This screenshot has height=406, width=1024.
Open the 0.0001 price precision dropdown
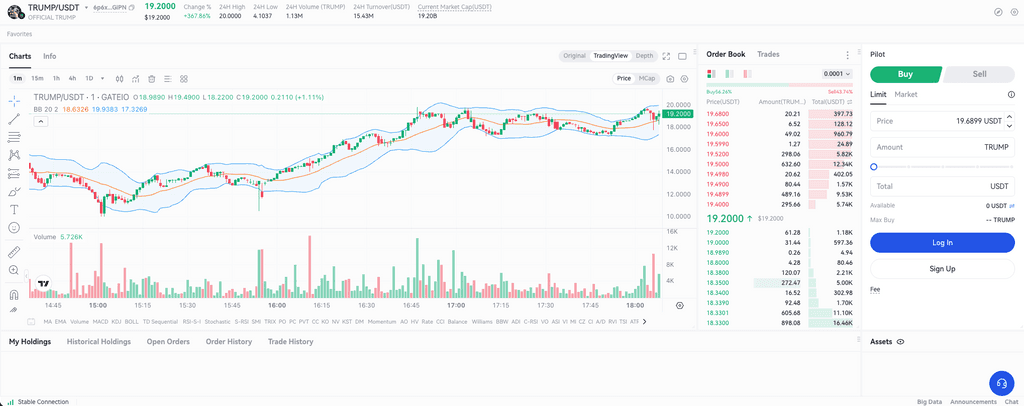pos(835,73)
